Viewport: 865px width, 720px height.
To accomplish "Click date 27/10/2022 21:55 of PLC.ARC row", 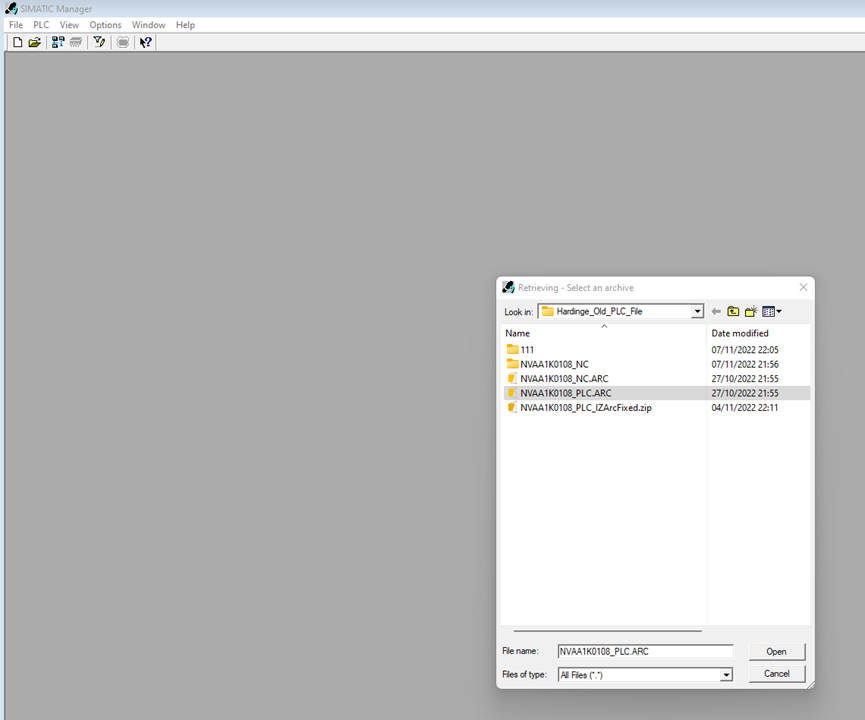I will [x=745, y=393].
